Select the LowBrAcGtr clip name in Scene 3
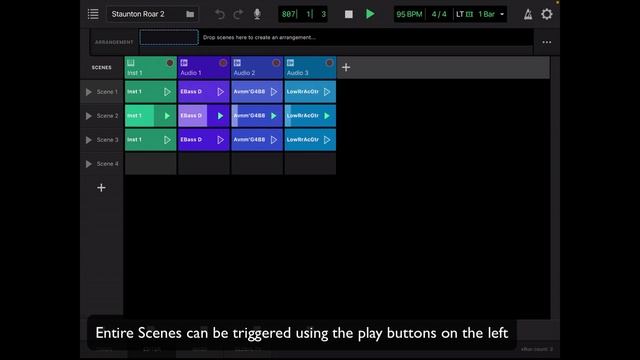The height and width of the screenshot is (360, 640). (x=302, y=140)
